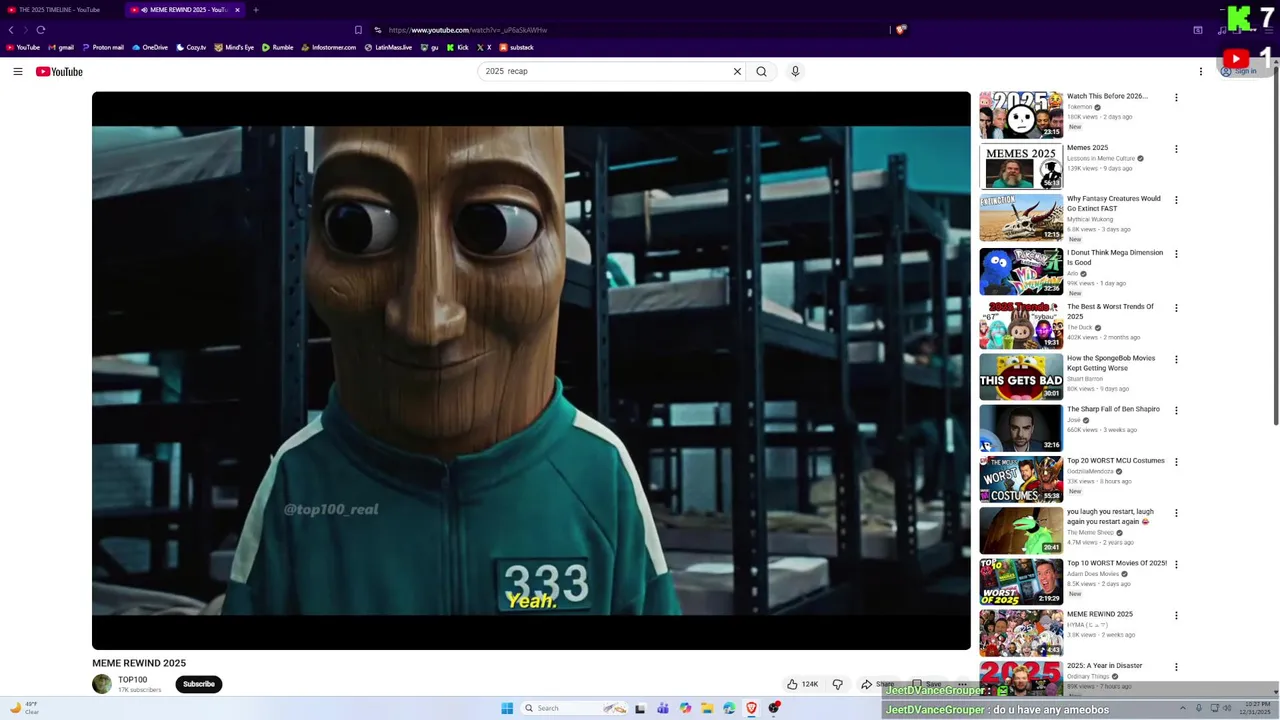Open Brave browser icon on taskbar
Image resolution: width=1280 pixels, height=720 pixels.
(x=751, y=708)
